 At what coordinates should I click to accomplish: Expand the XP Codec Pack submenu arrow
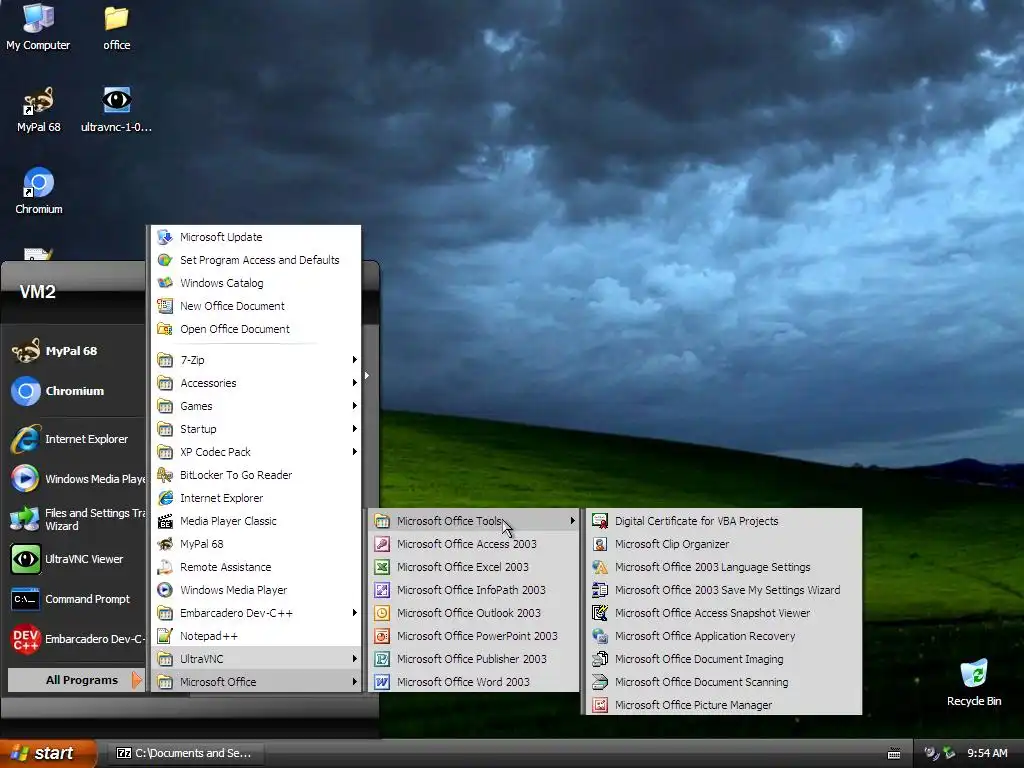[x=355, y=451]
